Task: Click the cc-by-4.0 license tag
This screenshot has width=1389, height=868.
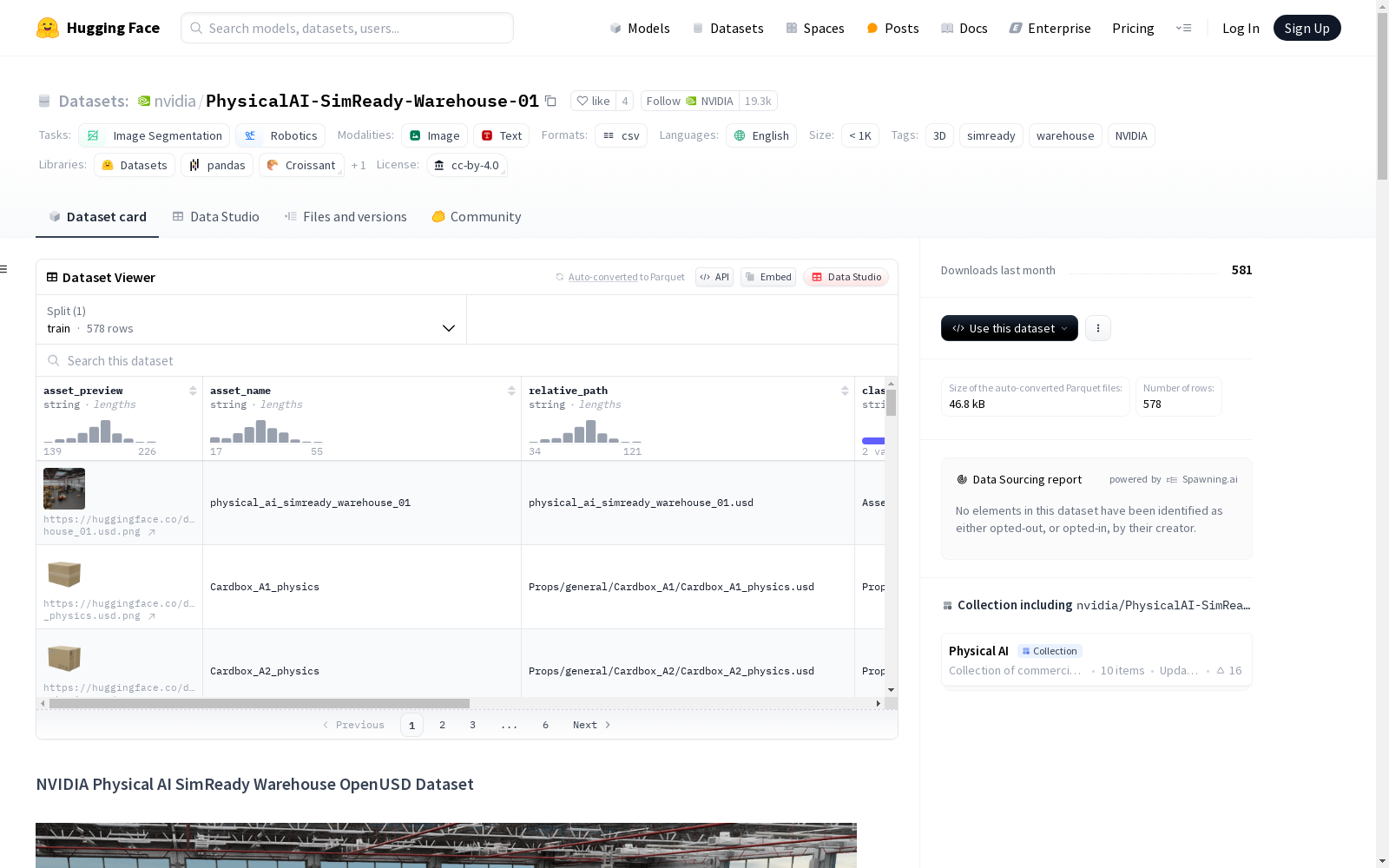Action: (466, 165)
